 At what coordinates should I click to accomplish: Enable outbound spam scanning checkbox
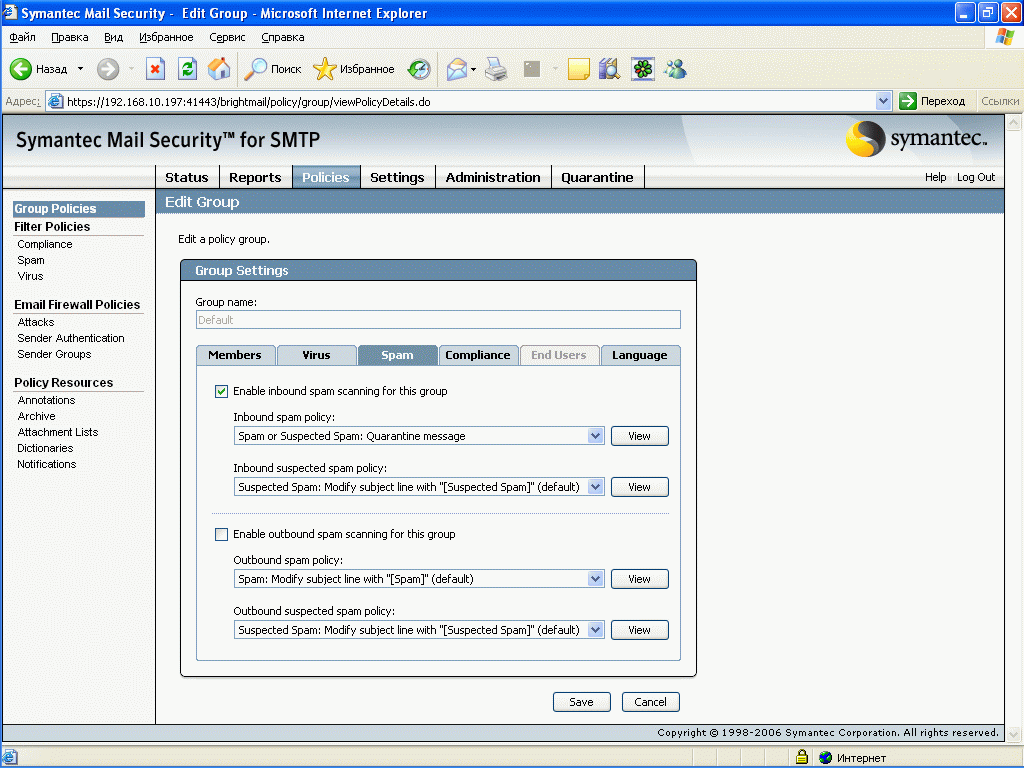(221, 534)
